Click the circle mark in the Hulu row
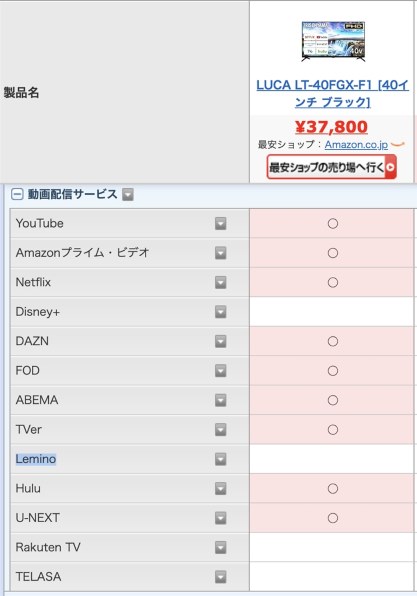Image resolution: width=417 pixels, height=596 pixels. click(x=333, y=488)
